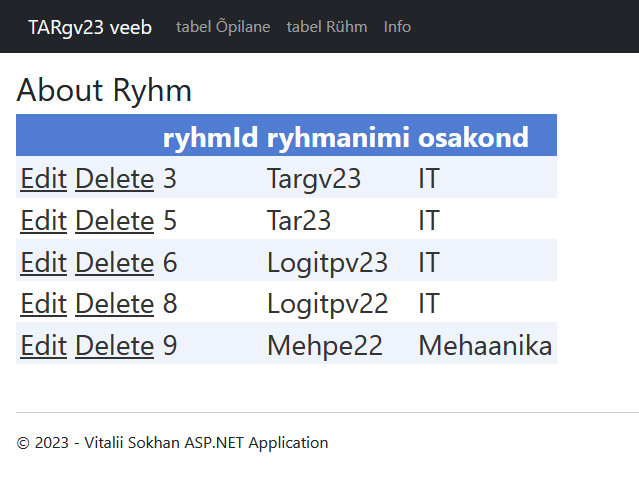Edit the Logitpv23 row

pos(44,262)
